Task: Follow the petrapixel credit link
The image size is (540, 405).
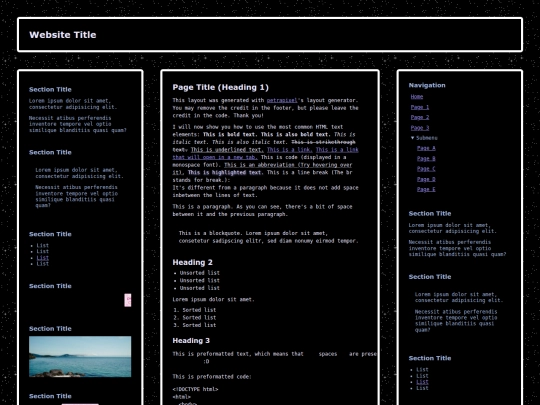Action: (282, 100)
